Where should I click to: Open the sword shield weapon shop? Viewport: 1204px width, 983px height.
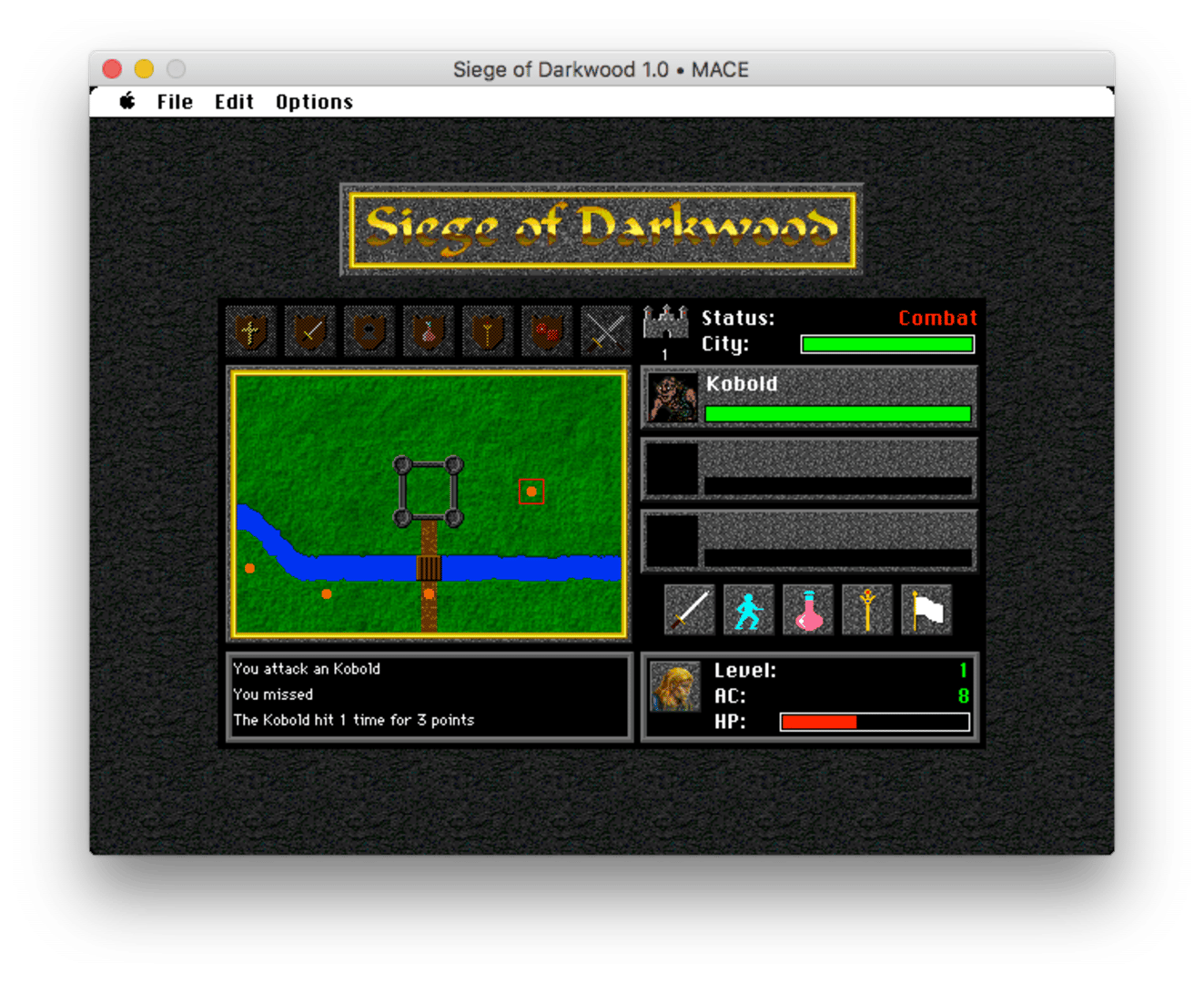pos(310,330)
